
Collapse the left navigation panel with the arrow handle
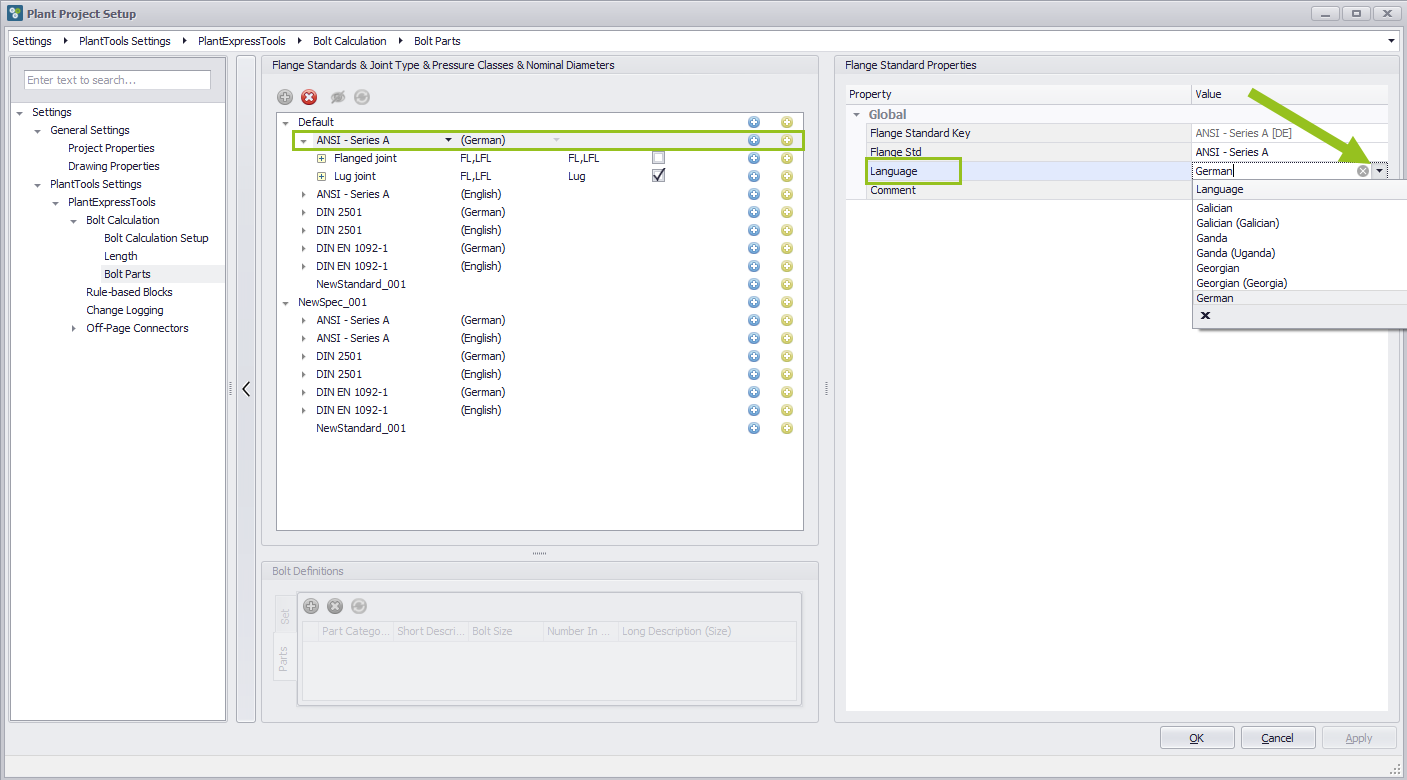(246, 389)
